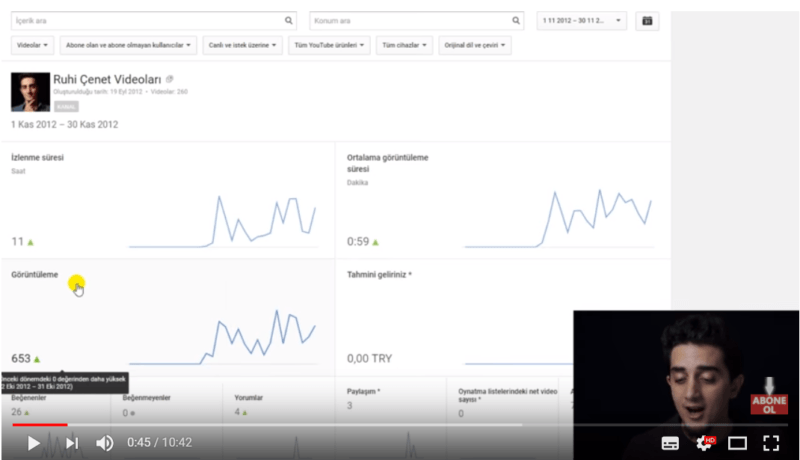The width and height of the screenshot is (800, 460).
Task: Open the Videolar filter dropdown
Action: 33,45
